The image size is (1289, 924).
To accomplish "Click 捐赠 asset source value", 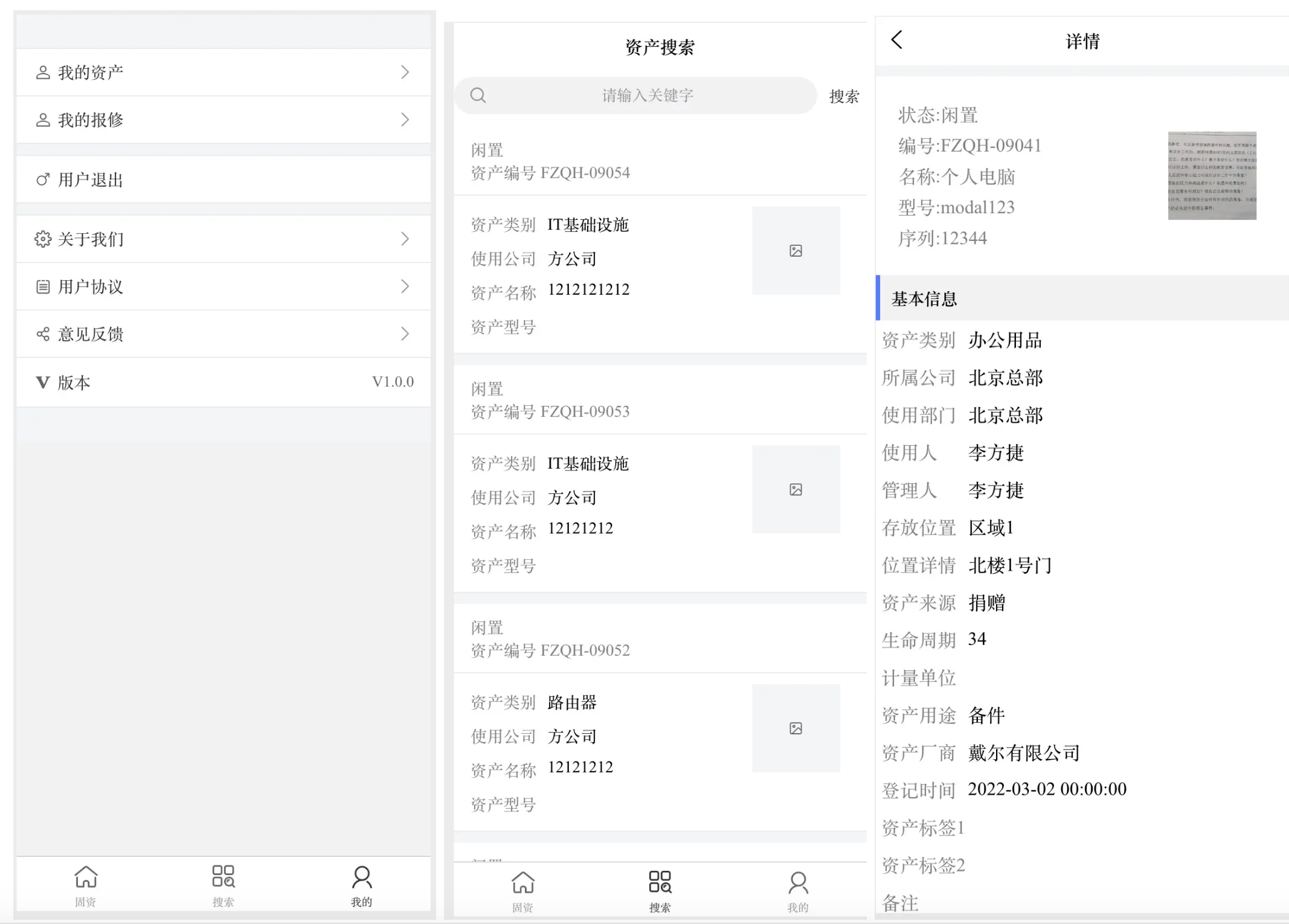I will (987, 603).
